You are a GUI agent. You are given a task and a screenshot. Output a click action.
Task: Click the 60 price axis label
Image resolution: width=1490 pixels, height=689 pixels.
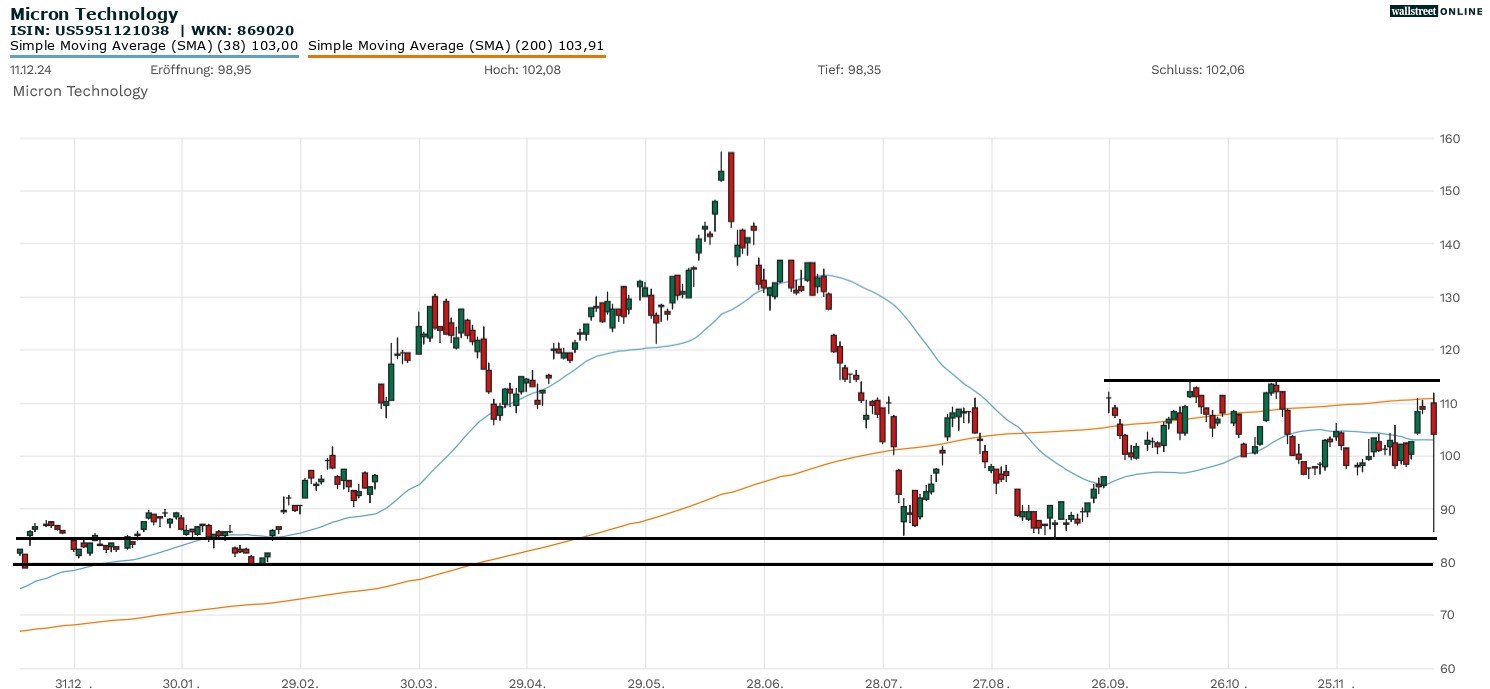1446,668
